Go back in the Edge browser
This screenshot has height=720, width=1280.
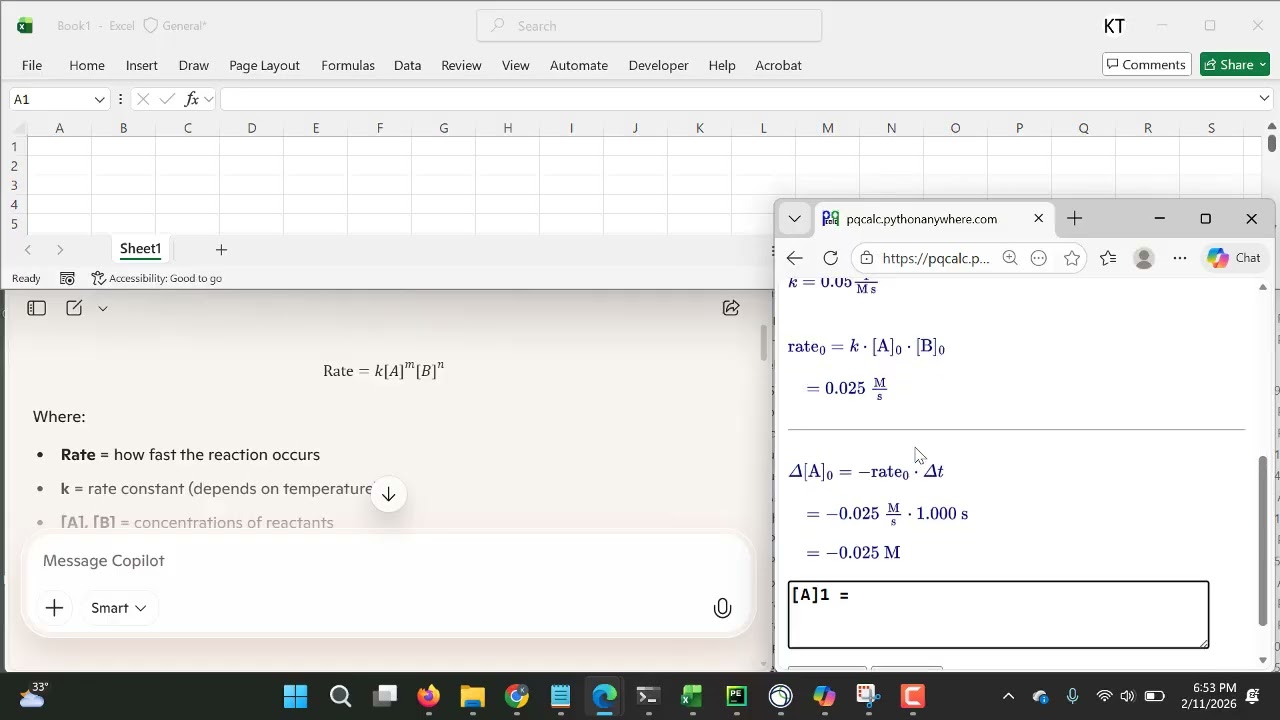794,258
